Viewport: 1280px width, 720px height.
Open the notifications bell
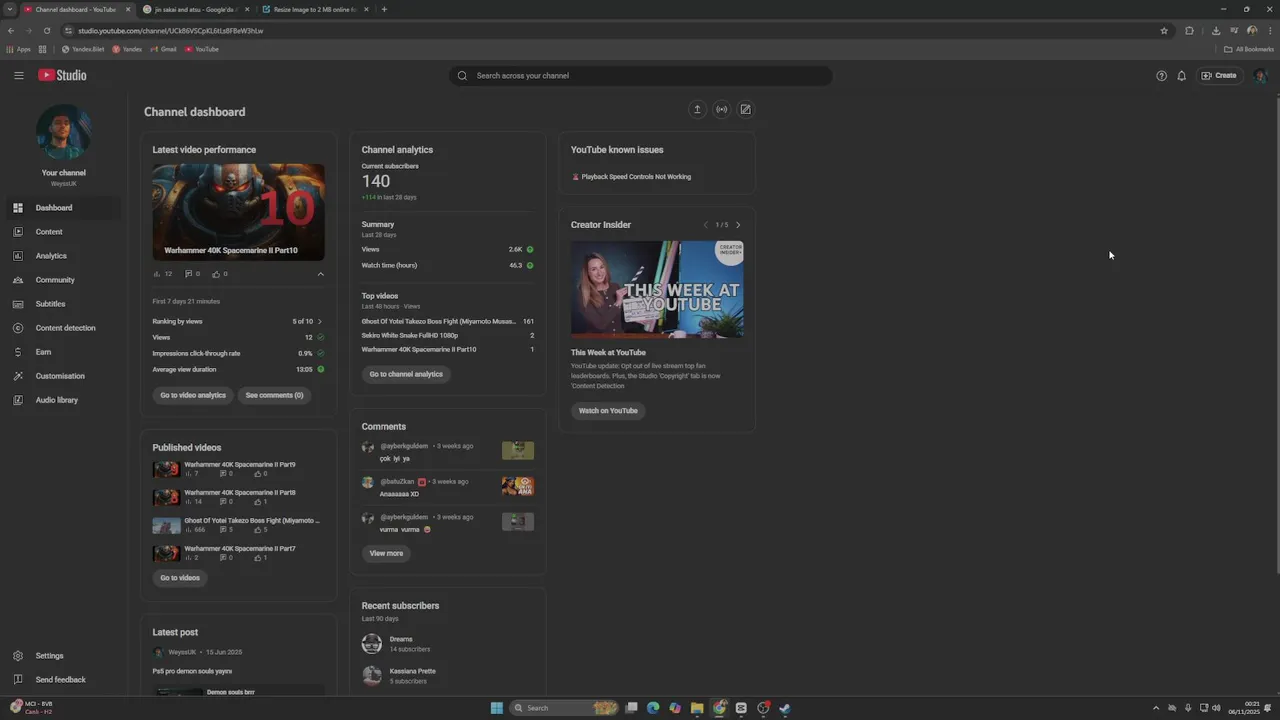(1181, 76)
